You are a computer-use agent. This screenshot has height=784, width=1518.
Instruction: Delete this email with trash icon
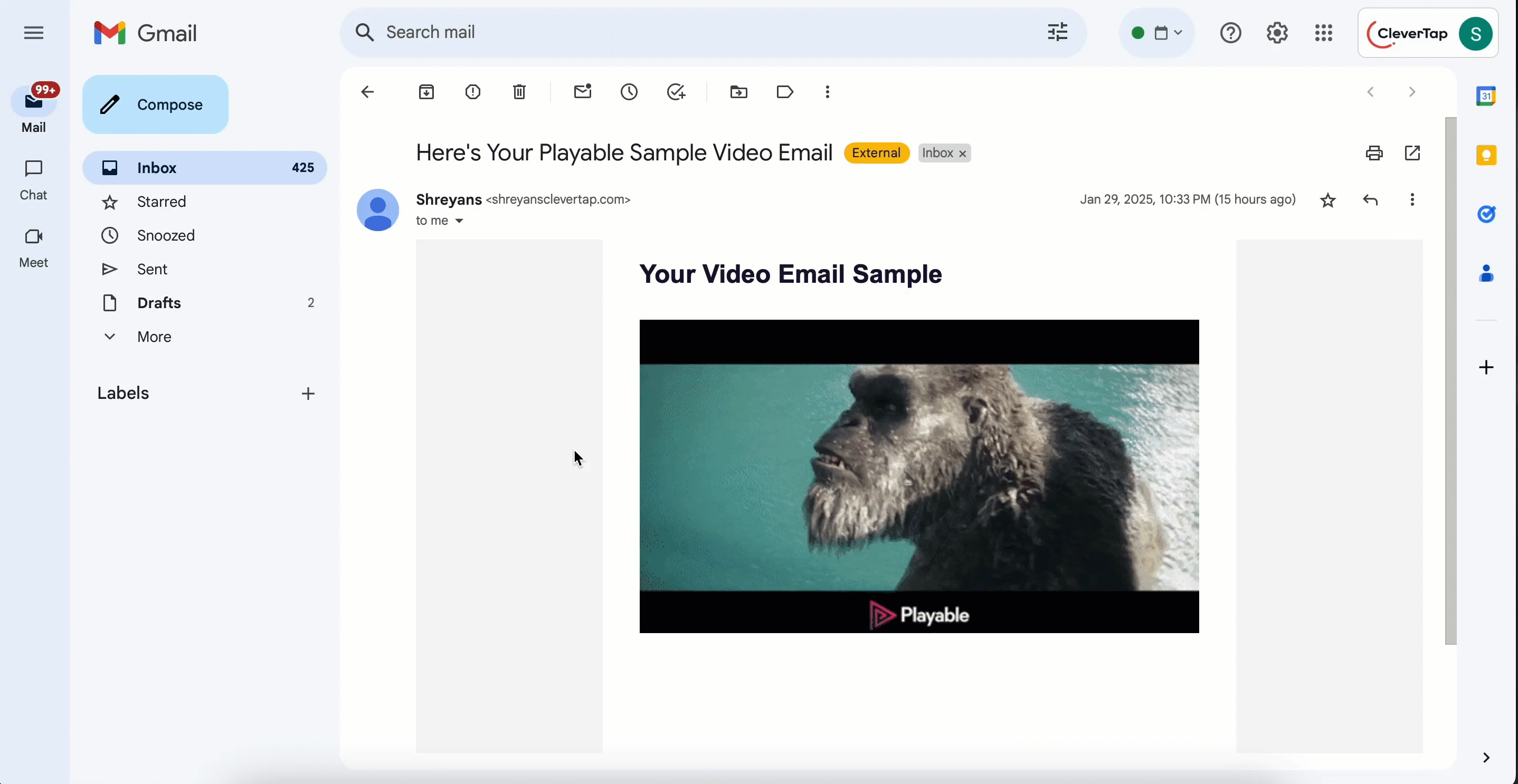coord(519,92)
